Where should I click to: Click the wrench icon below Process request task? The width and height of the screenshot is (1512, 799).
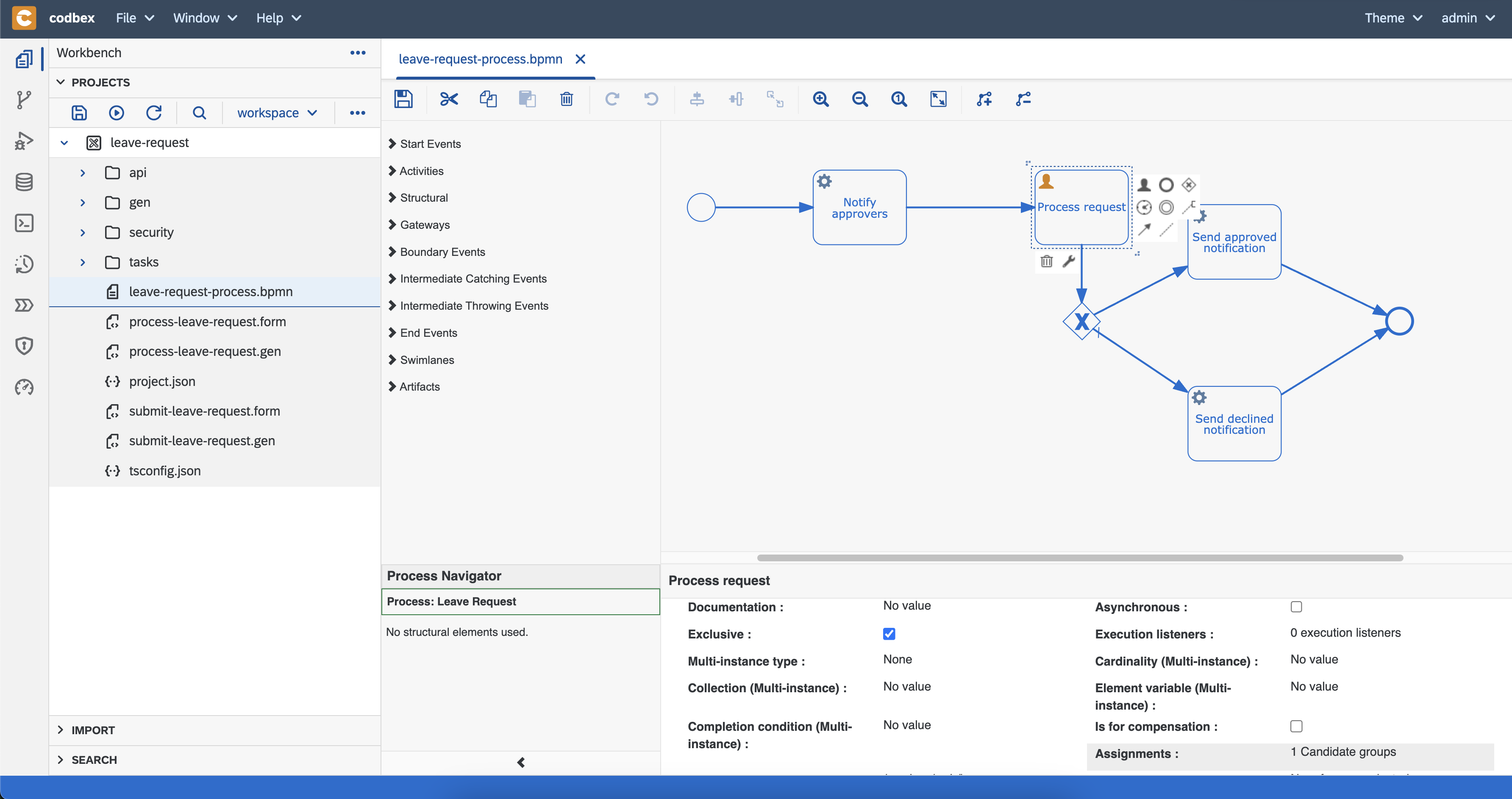[1069, 261]
